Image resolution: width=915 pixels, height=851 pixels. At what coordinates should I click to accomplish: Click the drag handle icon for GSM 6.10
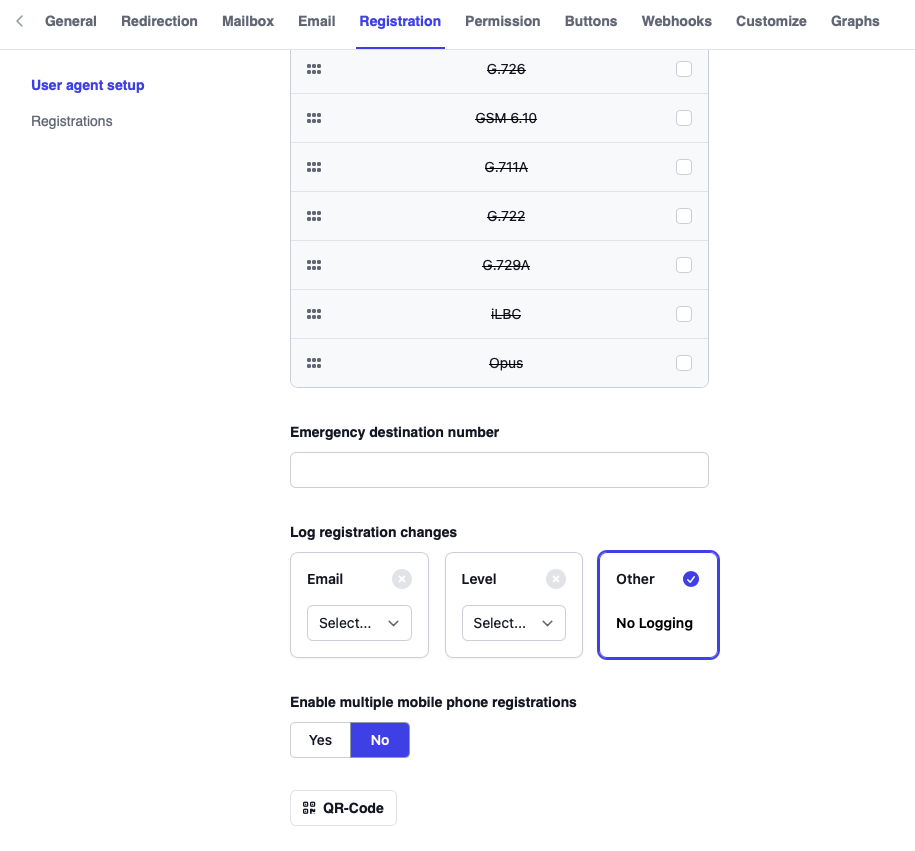coord(314,118)
